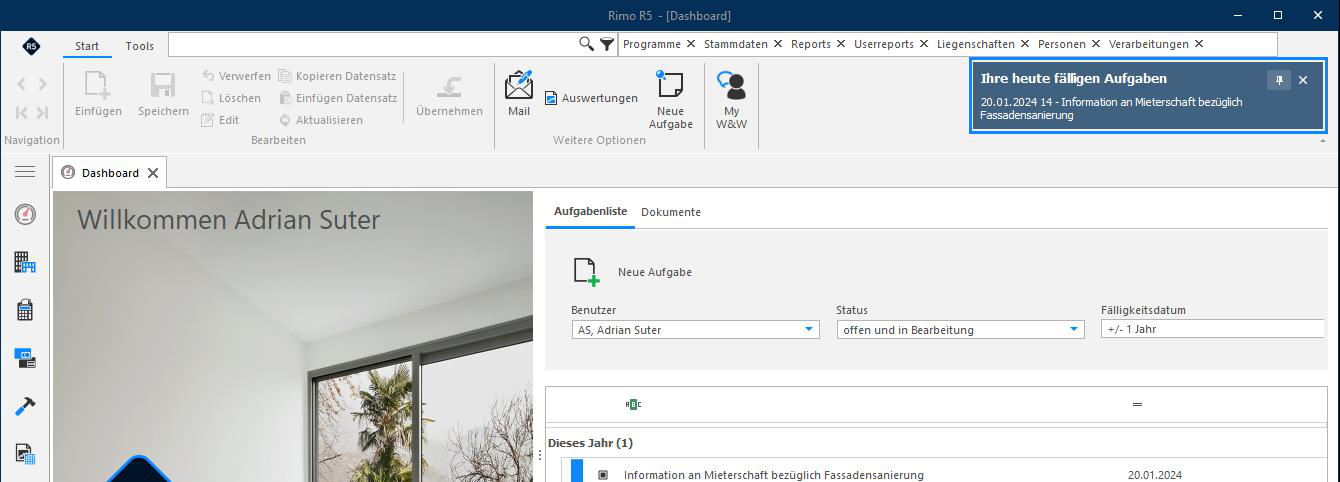Click Einfügen Datensatz

[x=338, y=98]
